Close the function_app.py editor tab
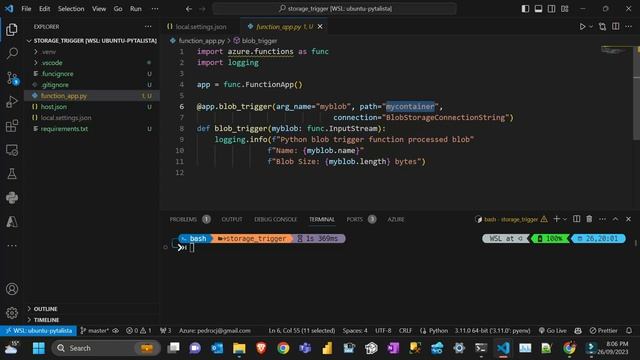 [320, 27]
